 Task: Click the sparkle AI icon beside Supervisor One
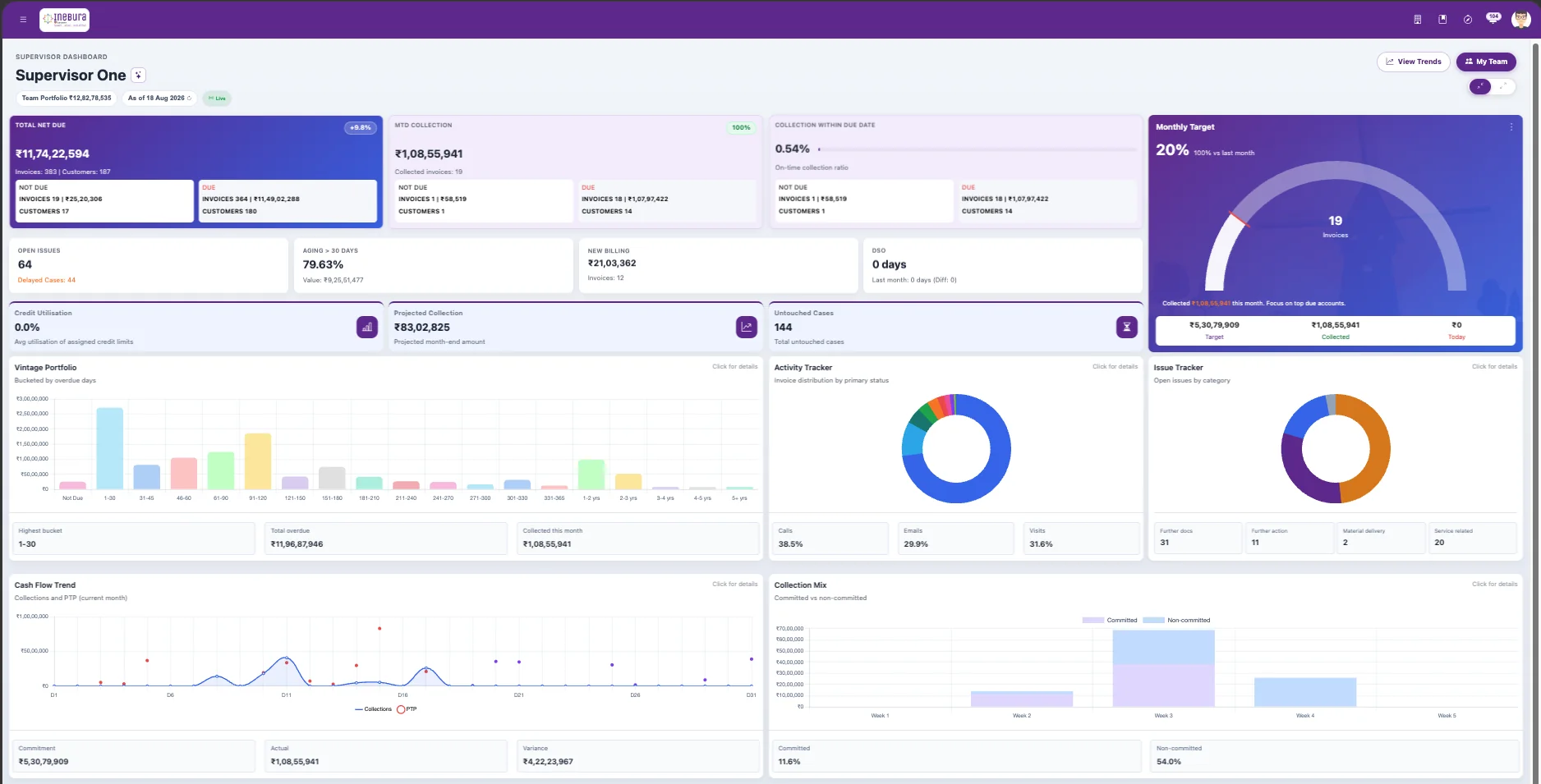tap(139, 75)
